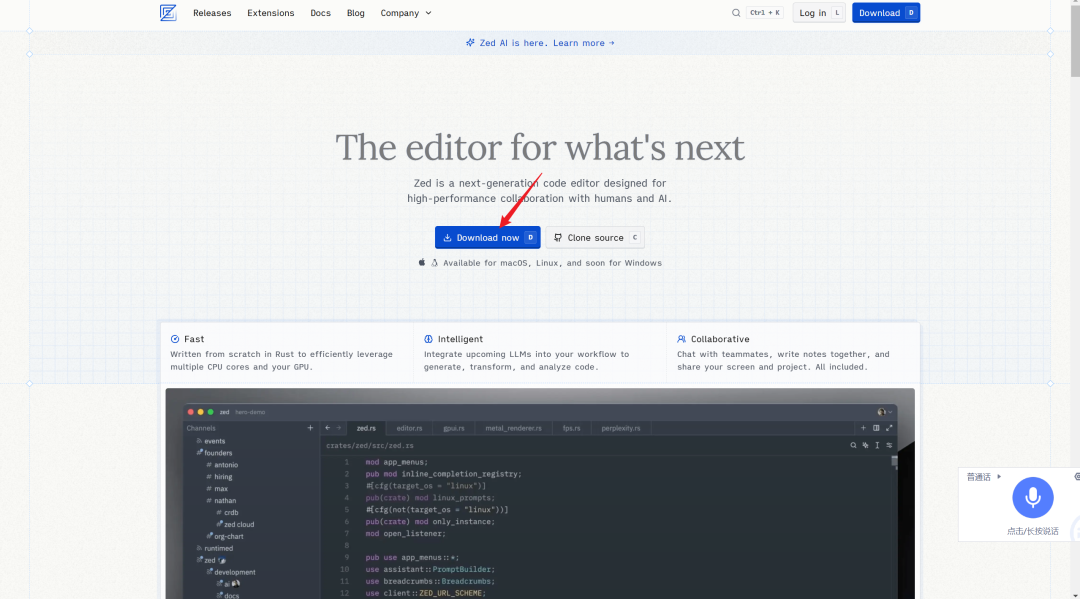Switch to the editor.rs tab
The height and width of the screenshot is (599, 1080).
[x=409, y=428]
